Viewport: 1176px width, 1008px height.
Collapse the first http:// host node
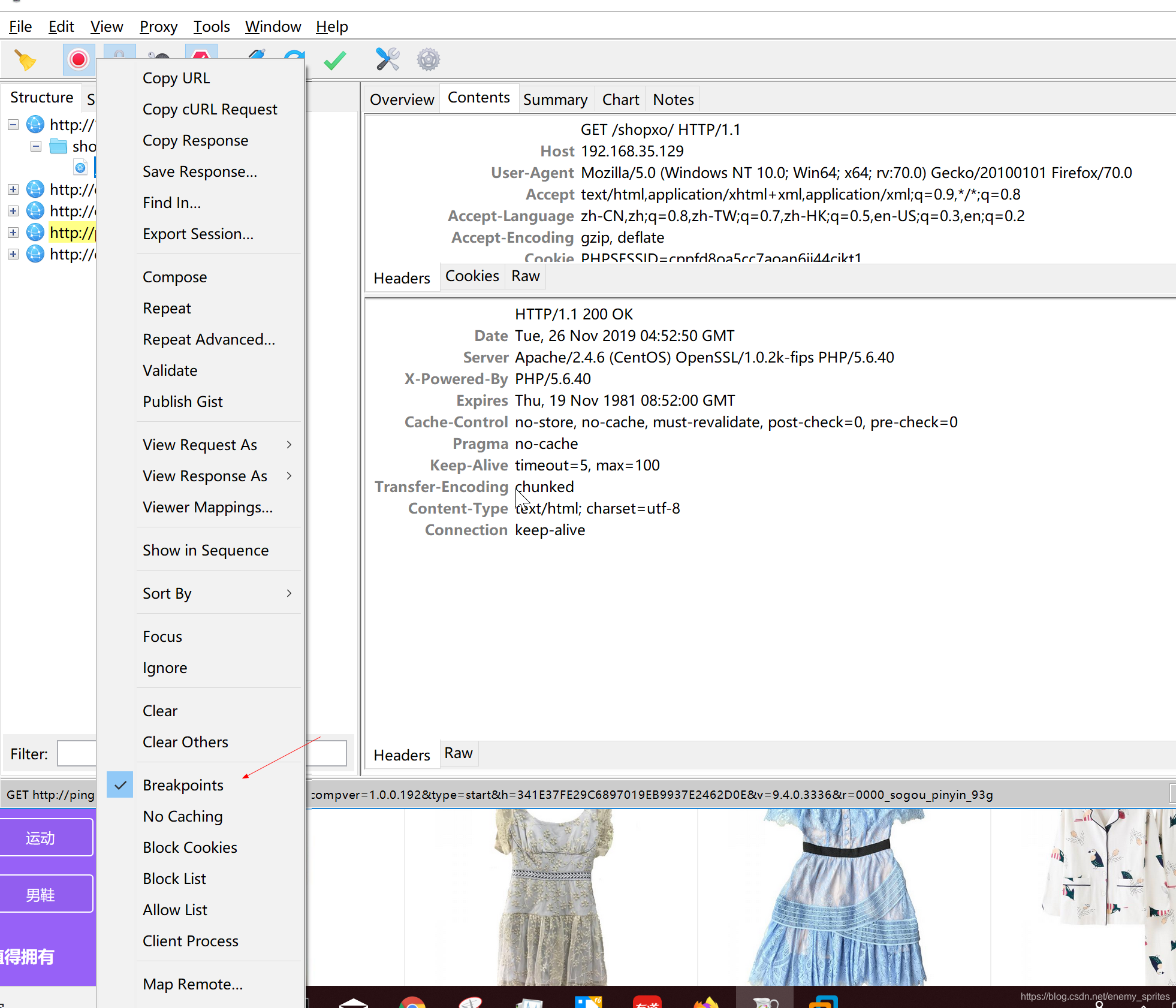tap(13, 125)
